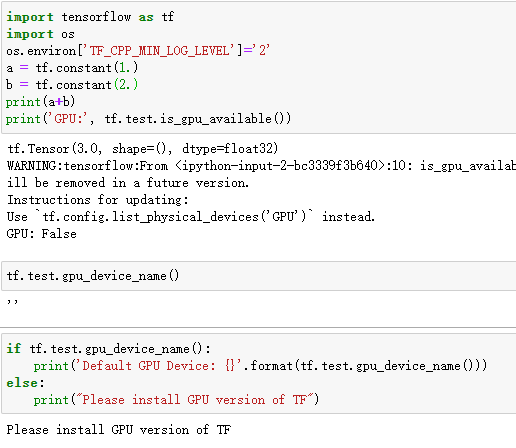Screen dimensions: 516x448
Task: Click the print "Please install GPU version" code line
Action: pyautogui.click(x=176, y=399)
